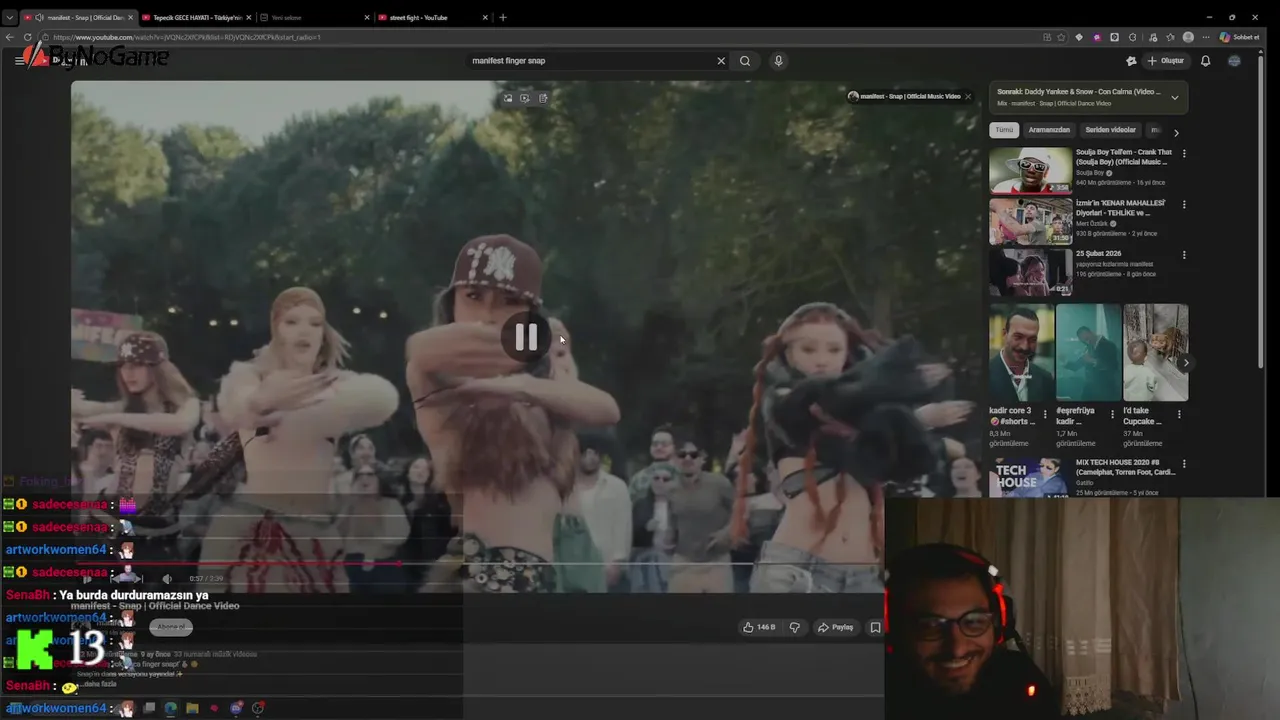Open browser profile avatar in toolbar
1280x720 pixels.
[1188, 37]
